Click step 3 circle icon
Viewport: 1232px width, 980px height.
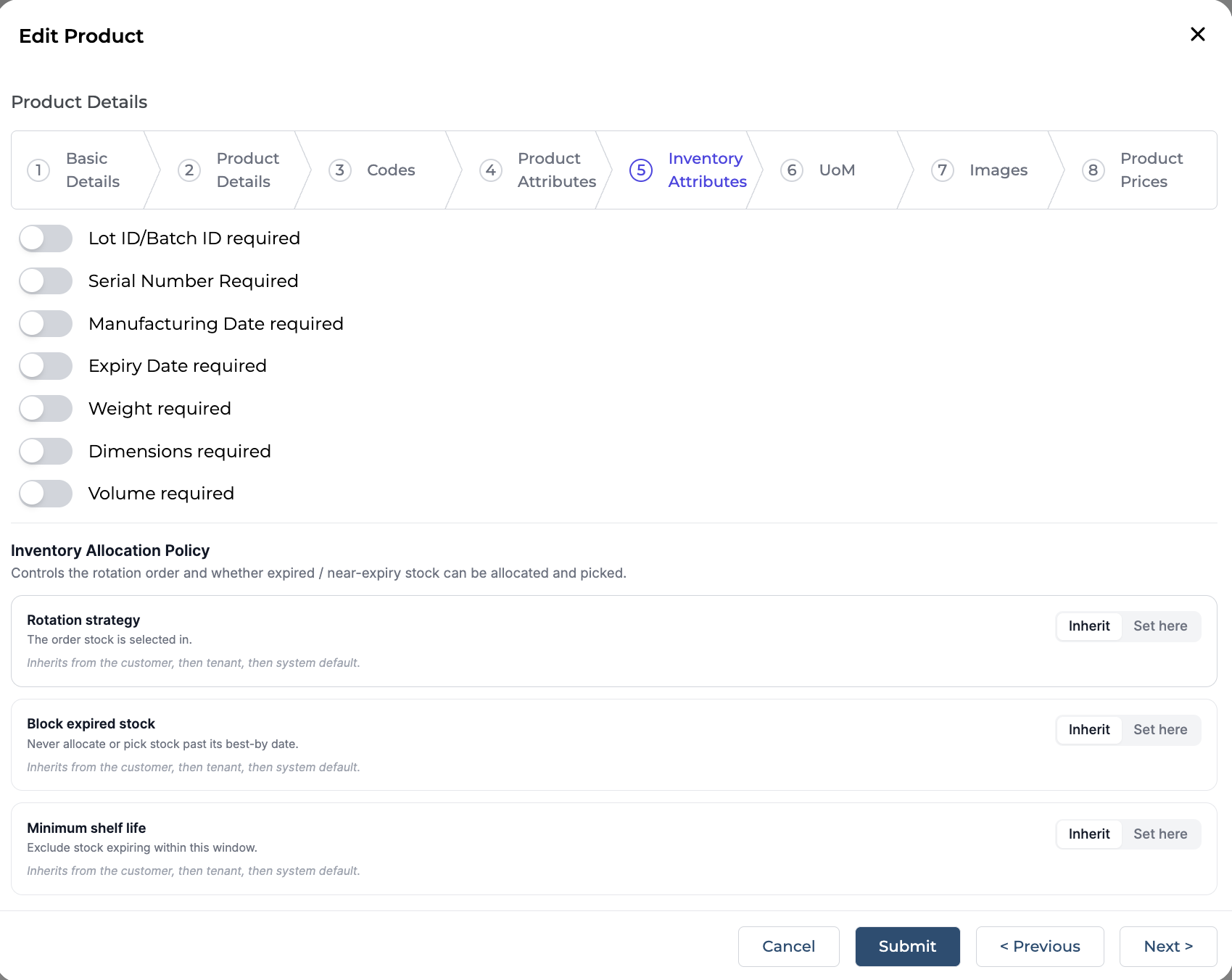pyautogui.click(x=340, y=170)
